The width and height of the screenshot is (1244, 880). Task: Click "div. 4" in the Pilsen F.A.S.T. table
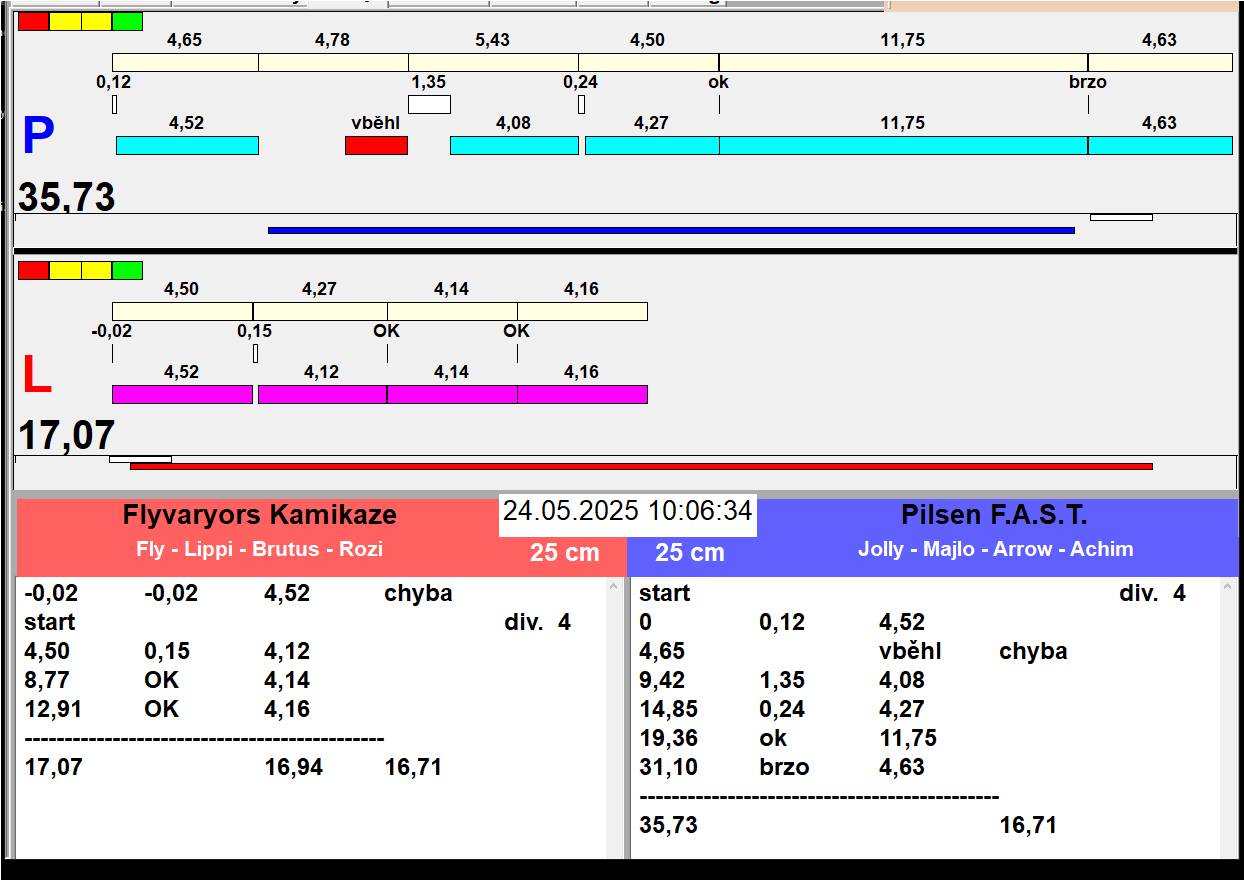pyautogui.click(x=1152, y=593)
